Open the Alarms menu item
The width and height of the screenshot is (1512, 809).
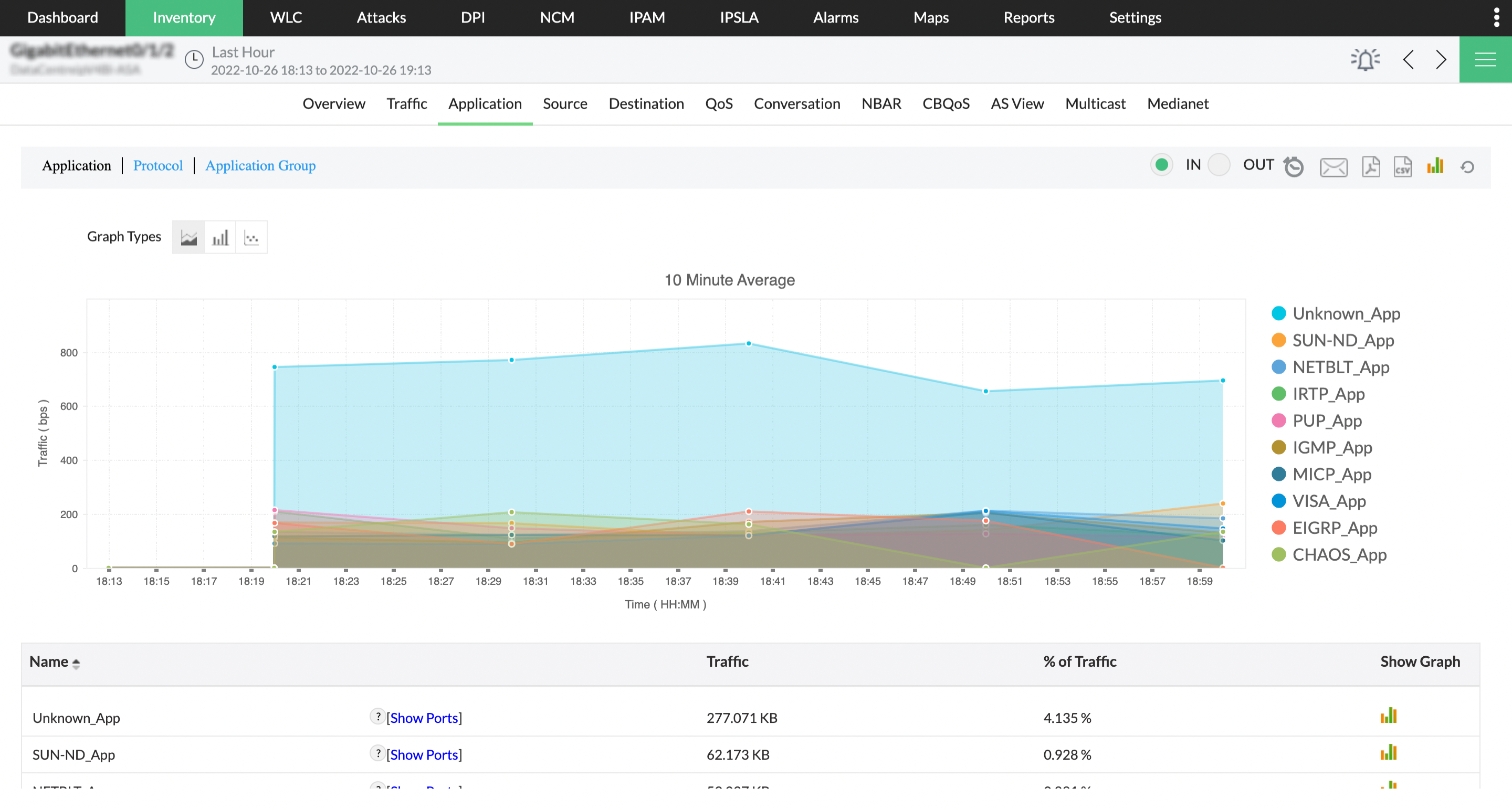click(835, 18)
